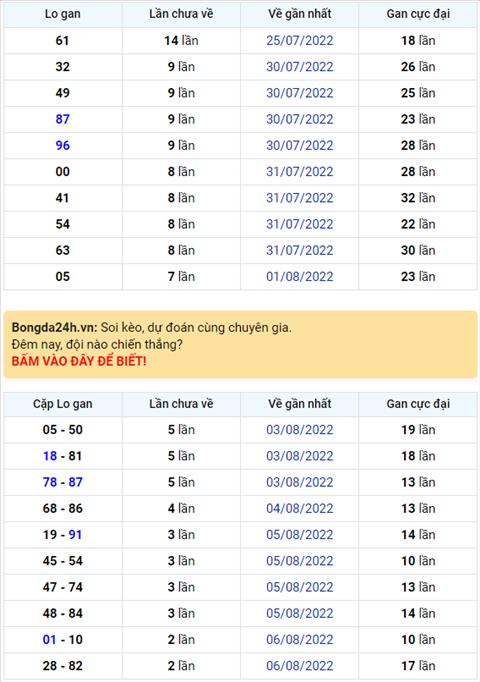This screenshot has height=682, width=480.
Task: Click 'Về gần nhất' header in first table
Action: click(300, 14)
